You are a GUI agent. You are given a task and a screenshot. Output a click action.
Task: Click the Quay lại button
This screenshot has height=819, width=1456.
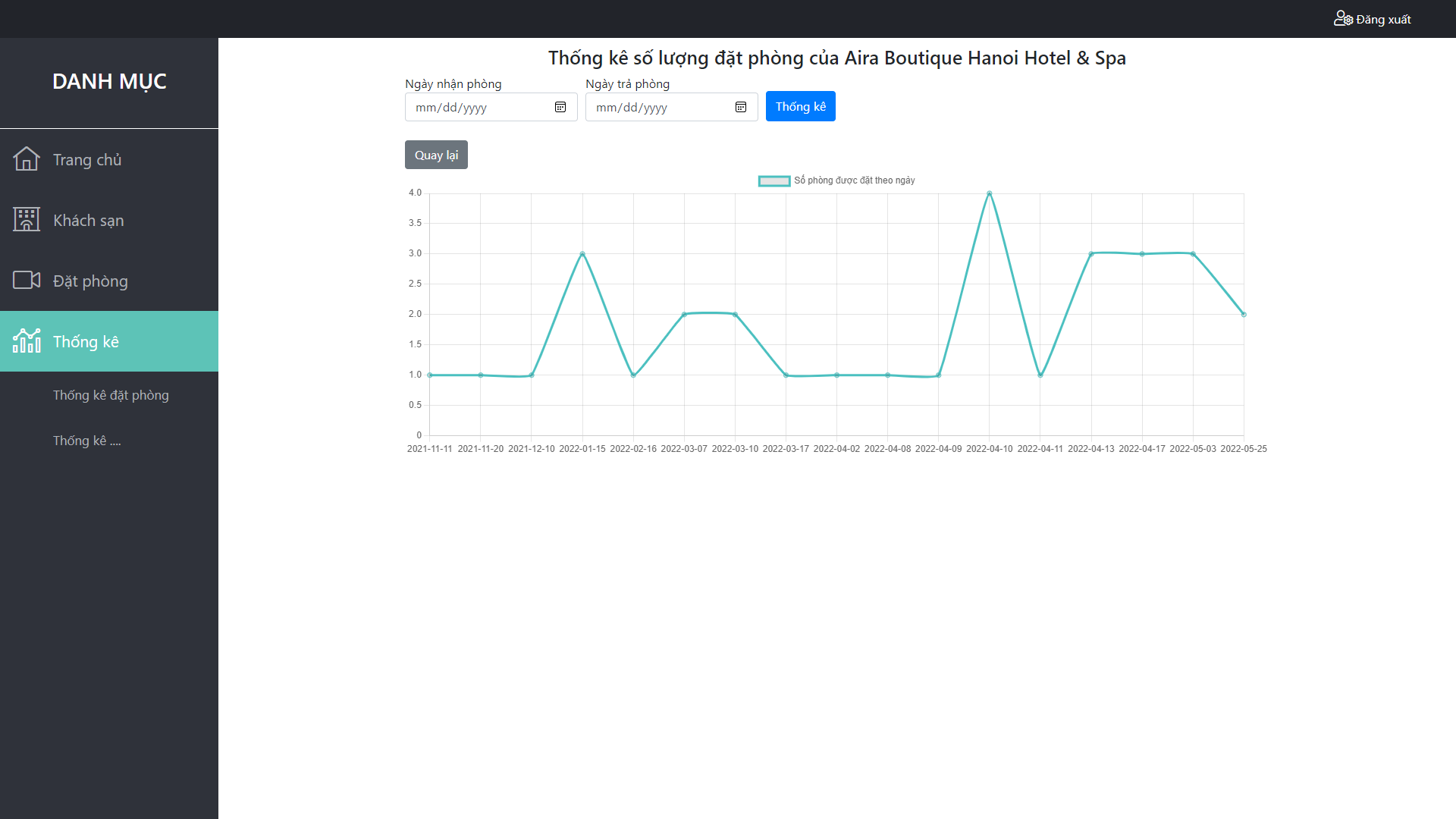436,155
